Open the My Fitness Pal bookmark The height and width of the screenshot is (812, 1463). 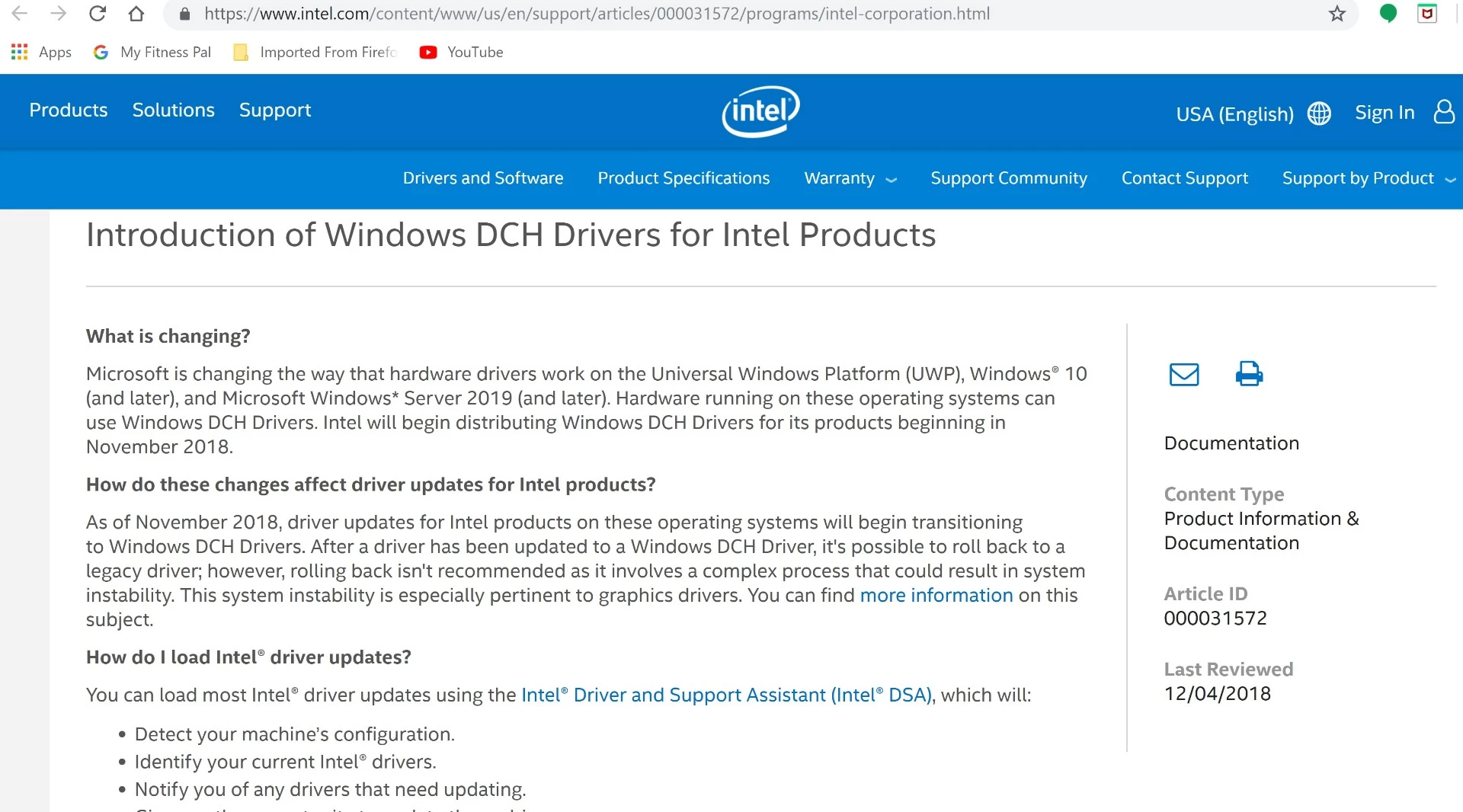coord(152,52)
